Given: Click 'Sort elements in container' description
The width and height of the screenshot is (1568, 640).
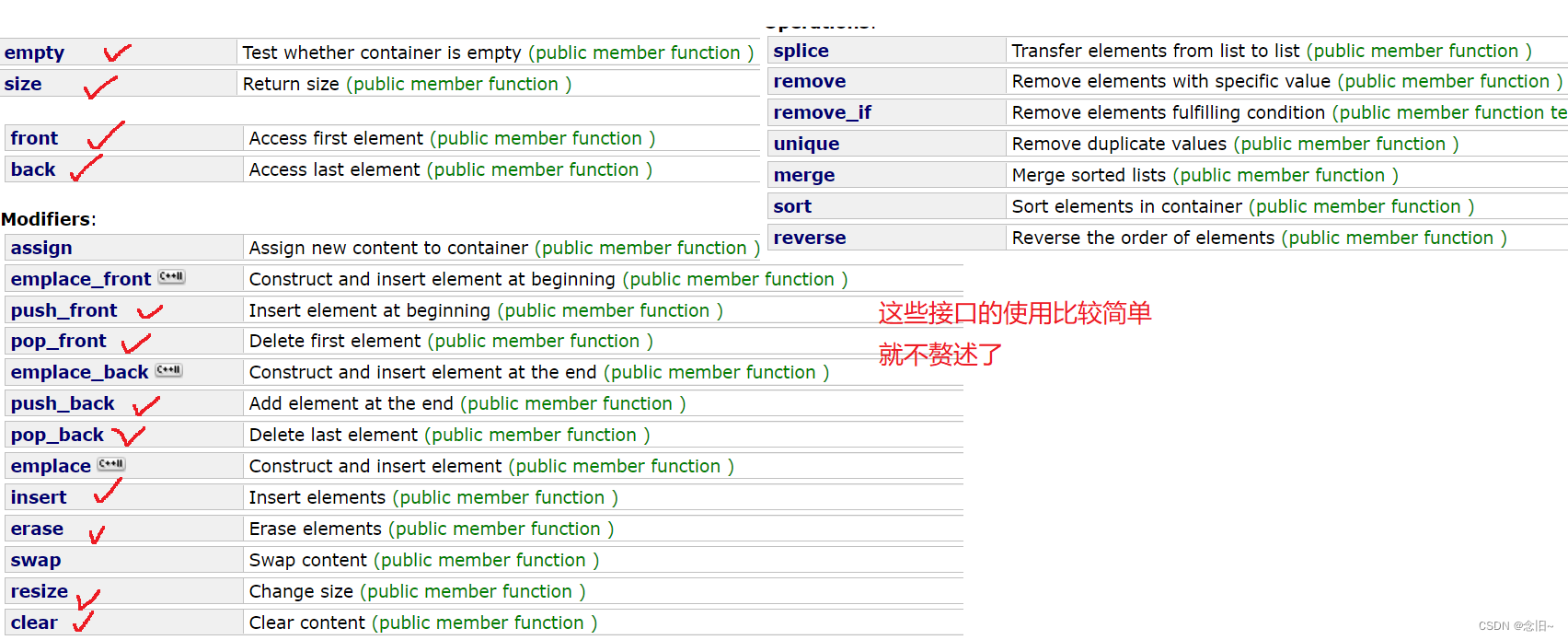Looking at the screenshot, I should click(x=1127, y=206).
